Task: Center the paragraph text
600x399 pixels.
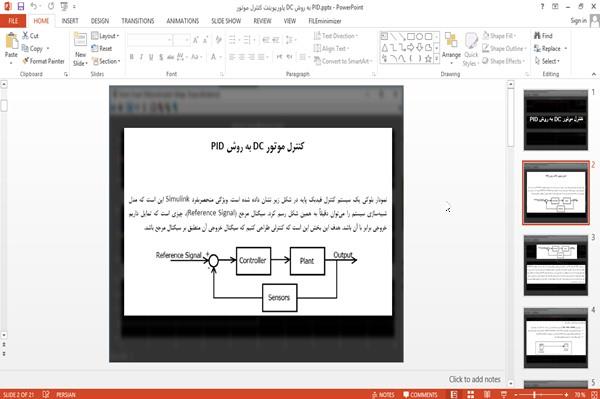Action: [x=241, y=57]
